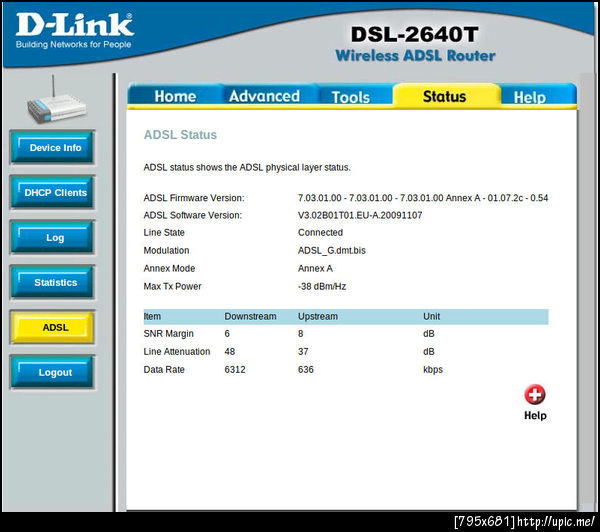Click the Item column header

pyautogui.click(x=152, y=317)
